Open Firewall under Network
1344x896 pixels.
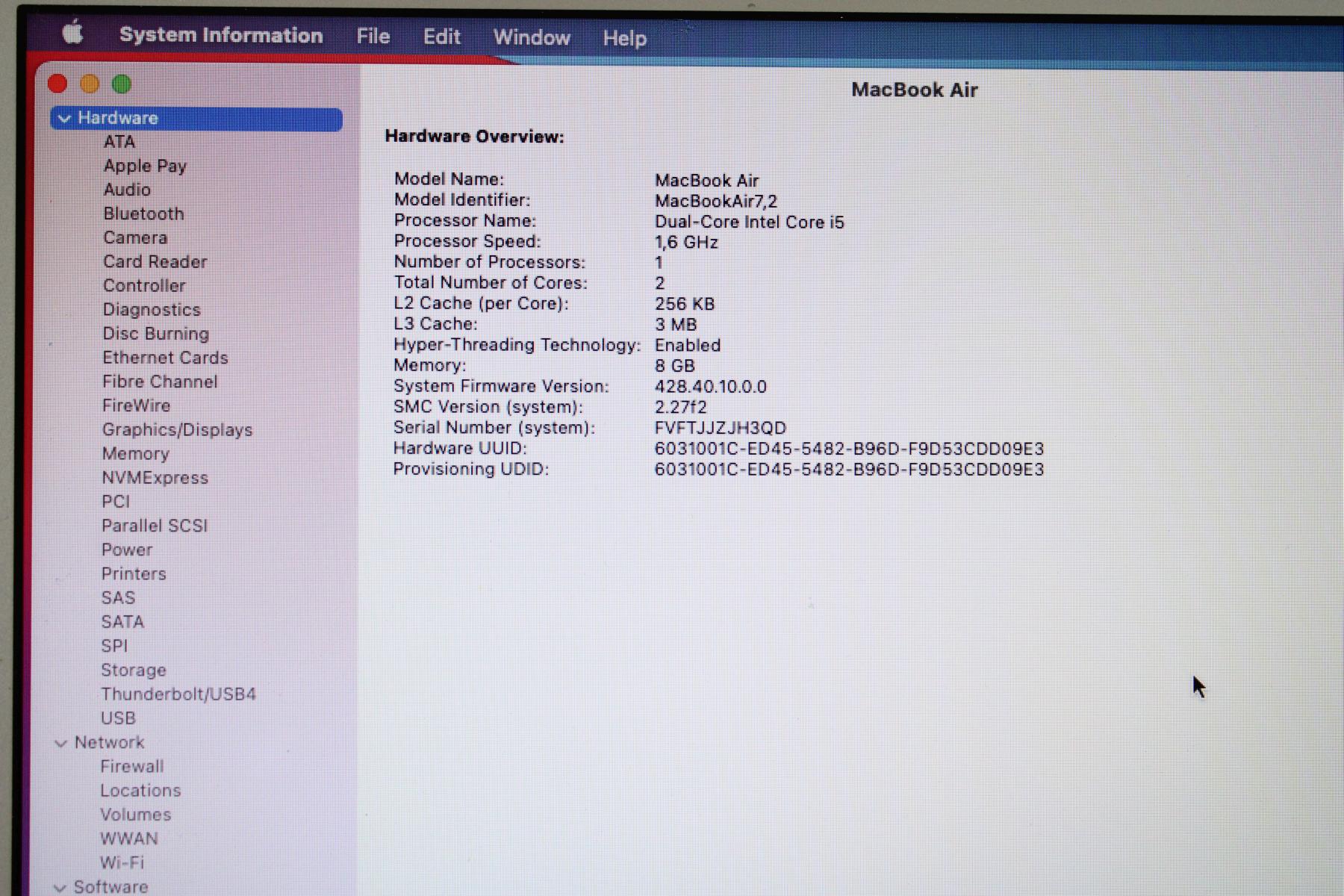click(x=132, y=766)
